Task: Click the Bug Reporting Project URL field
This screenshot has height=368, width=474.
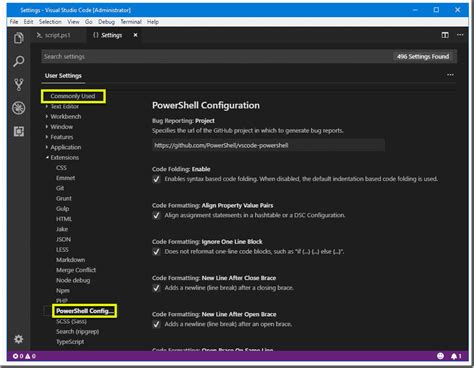Action: click(x=268, y=145)
